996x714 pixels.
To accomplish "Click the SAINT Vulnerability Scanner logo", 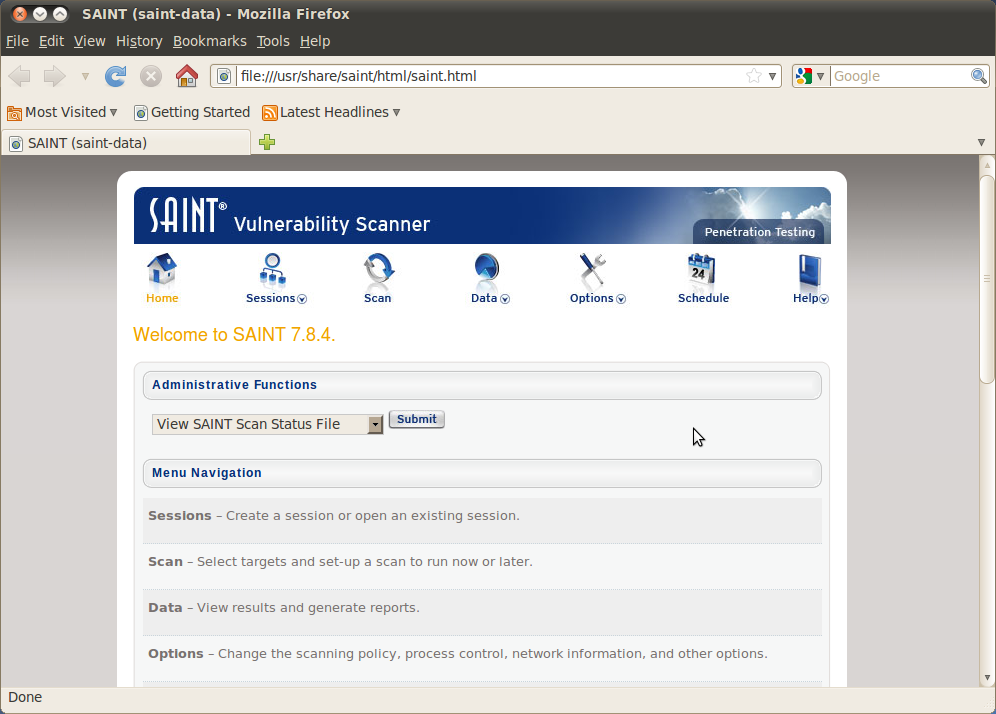I will click(290, 215).
